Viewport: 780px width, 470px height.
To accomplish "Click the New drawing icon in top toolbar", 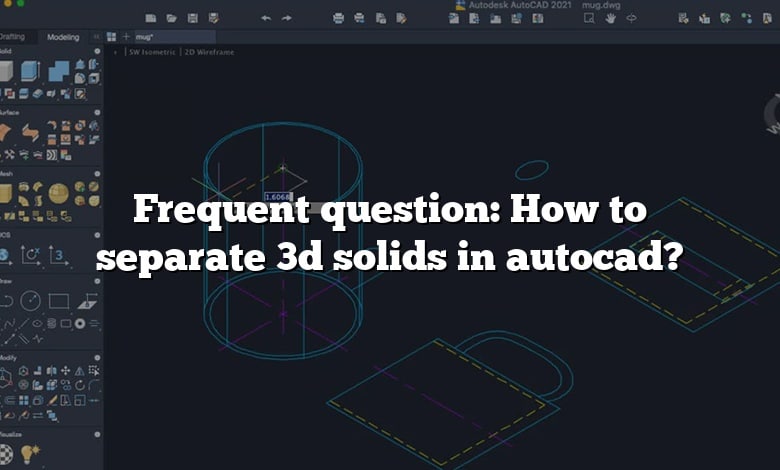I will coord(151,18).
